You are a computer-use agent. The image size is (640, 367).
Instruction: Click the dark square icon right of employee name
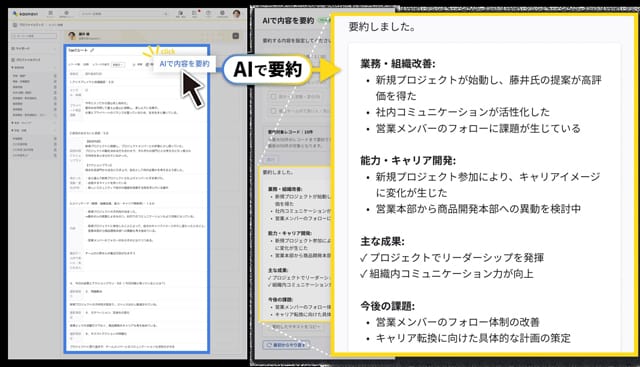(236, 36)
